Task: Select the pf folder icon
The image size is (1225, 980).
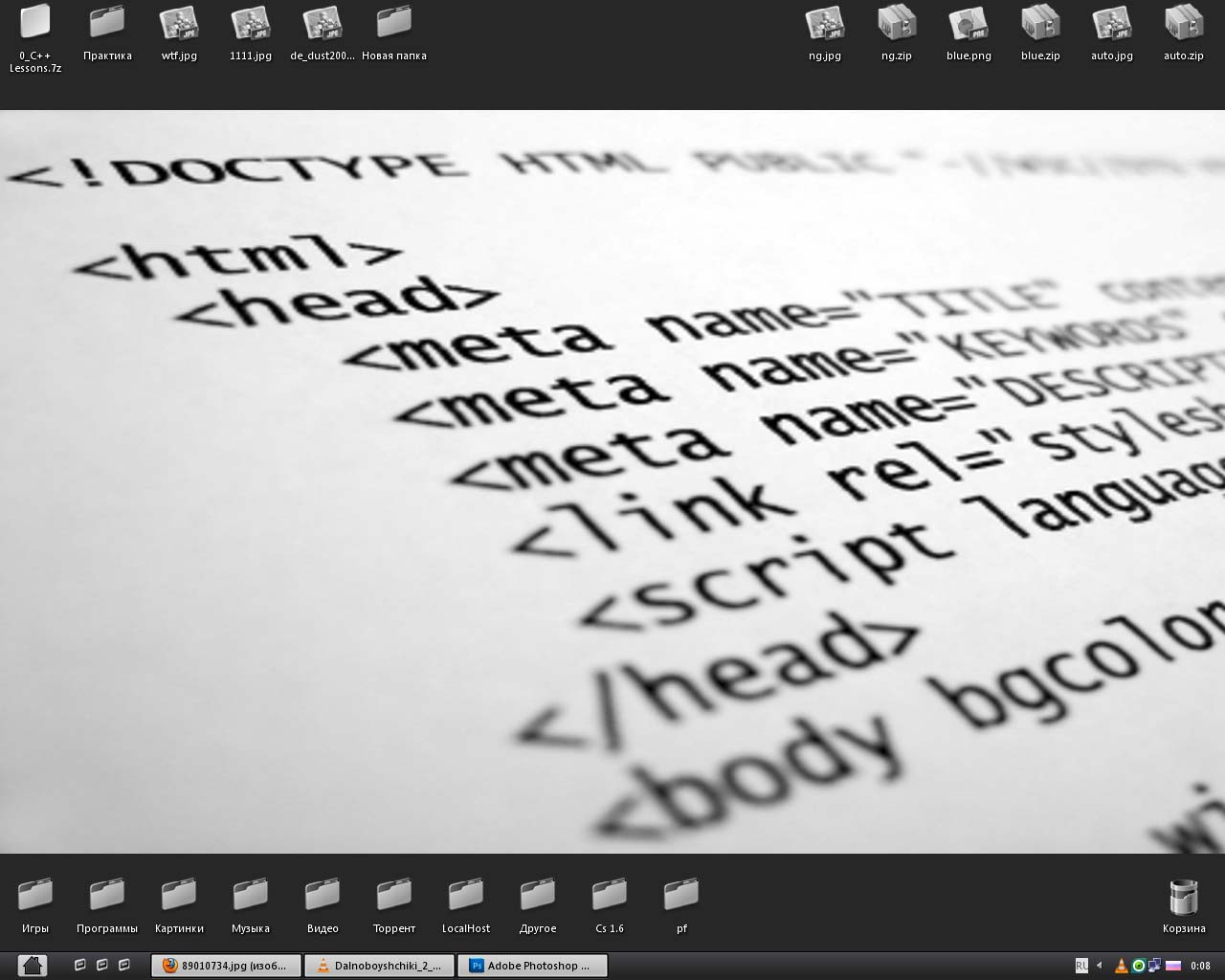Action: [x=681, y=895]
